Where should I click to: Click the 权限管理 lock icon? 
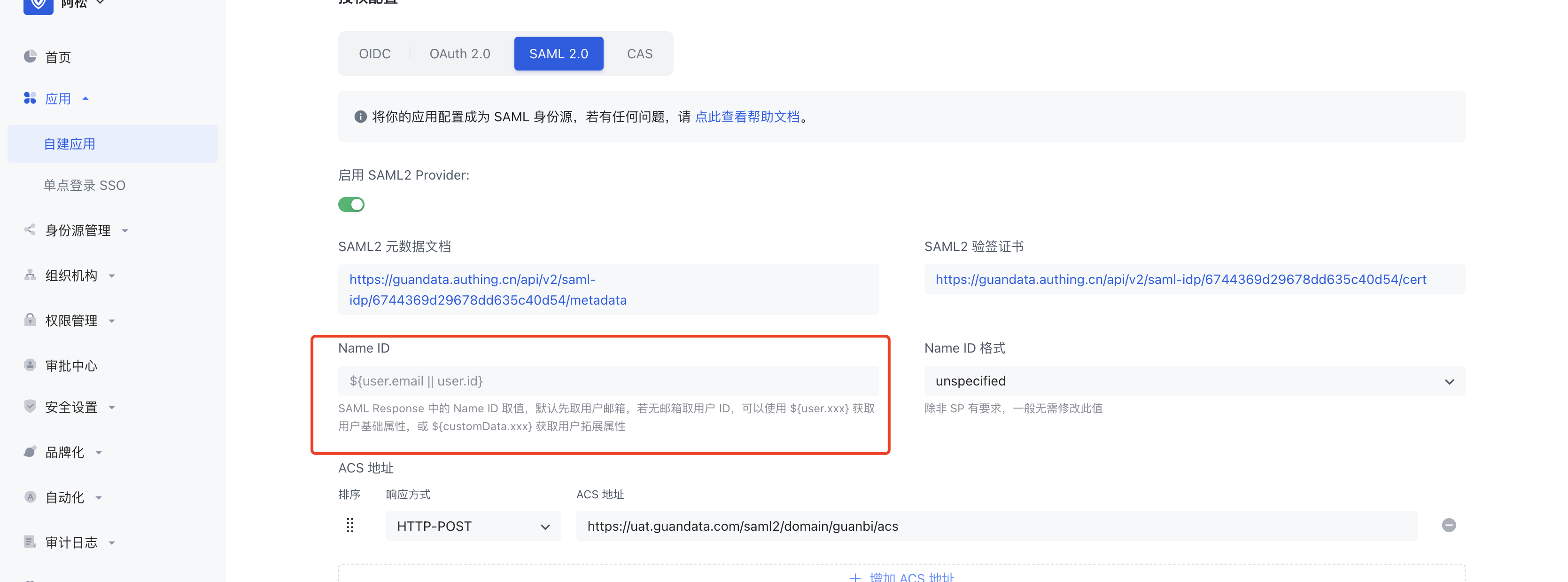(30, 320)
